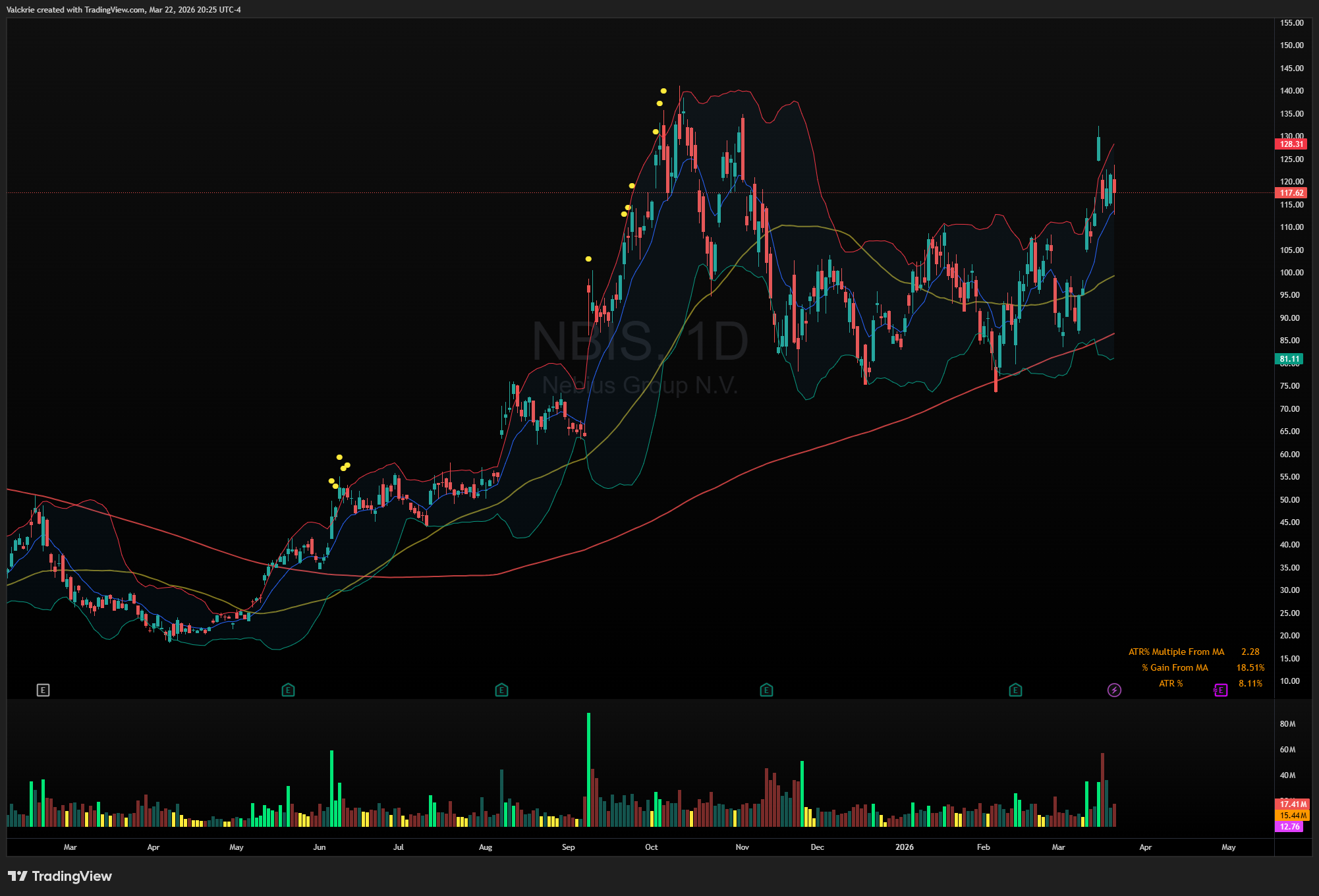Image resolution: width=1319 pixels, height=896 pixels.
Task: Click the earnings marker in late May
Action: pyautogui.click(x=288, y=690)
